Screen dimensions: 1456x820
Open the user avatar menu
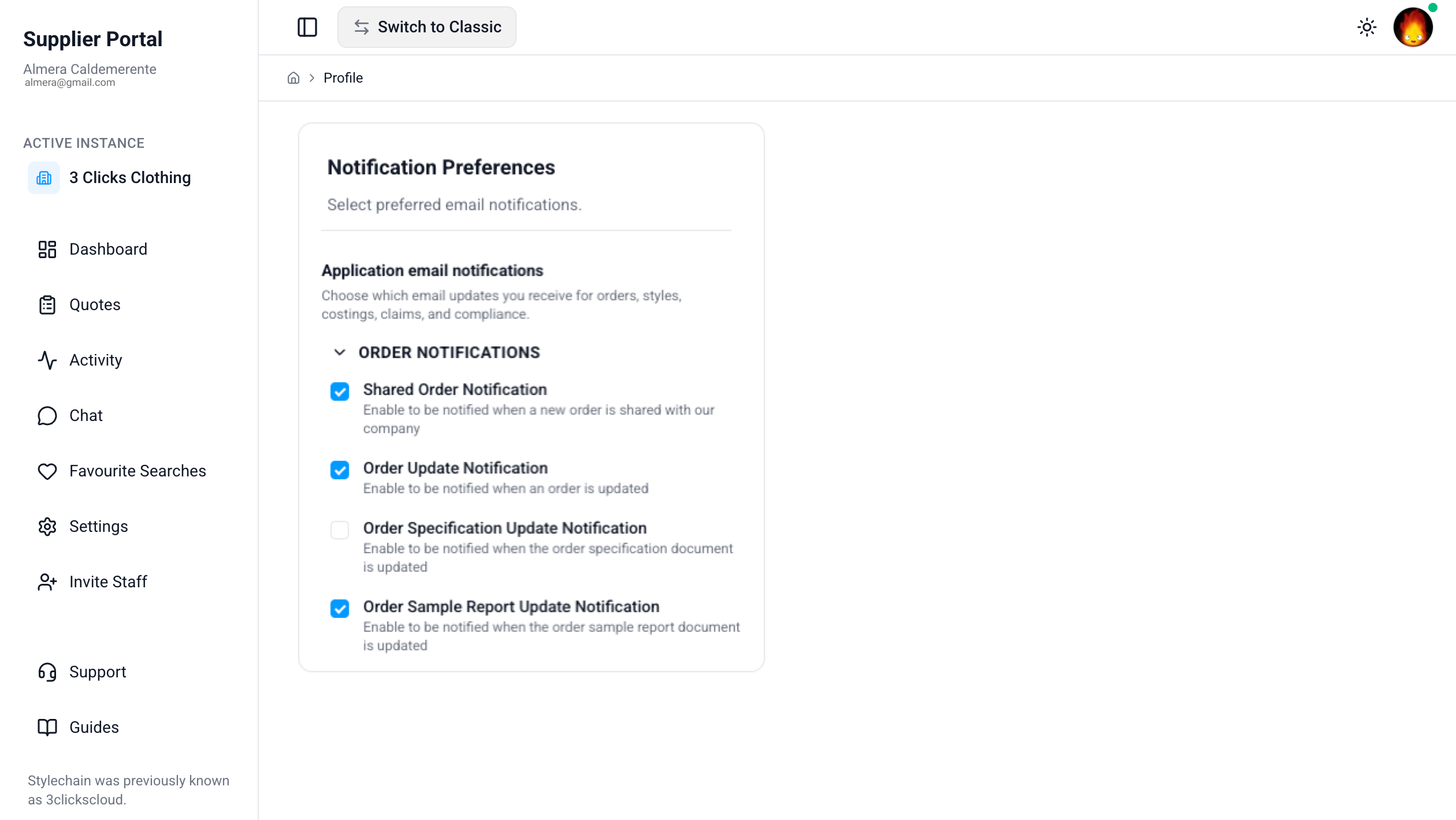(x=1413, y=27)
